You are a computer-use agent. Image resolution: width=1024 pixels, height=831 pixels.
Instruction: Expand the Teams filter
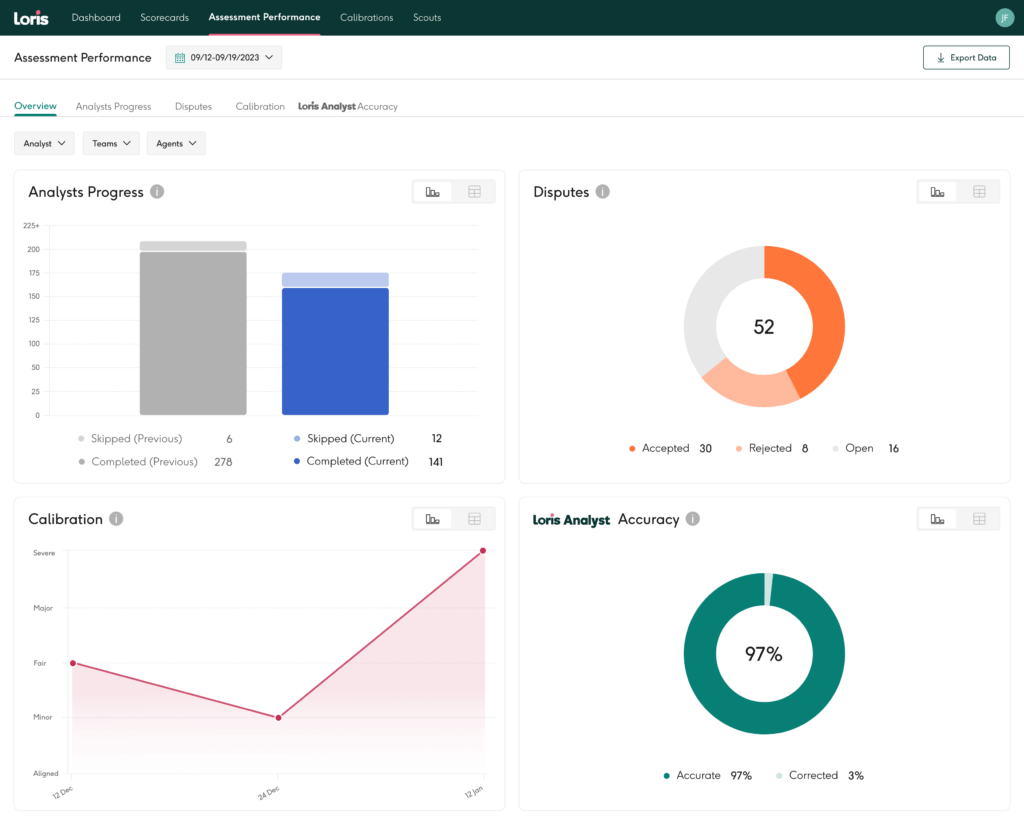pyautogui.click(x=111, y=143)
